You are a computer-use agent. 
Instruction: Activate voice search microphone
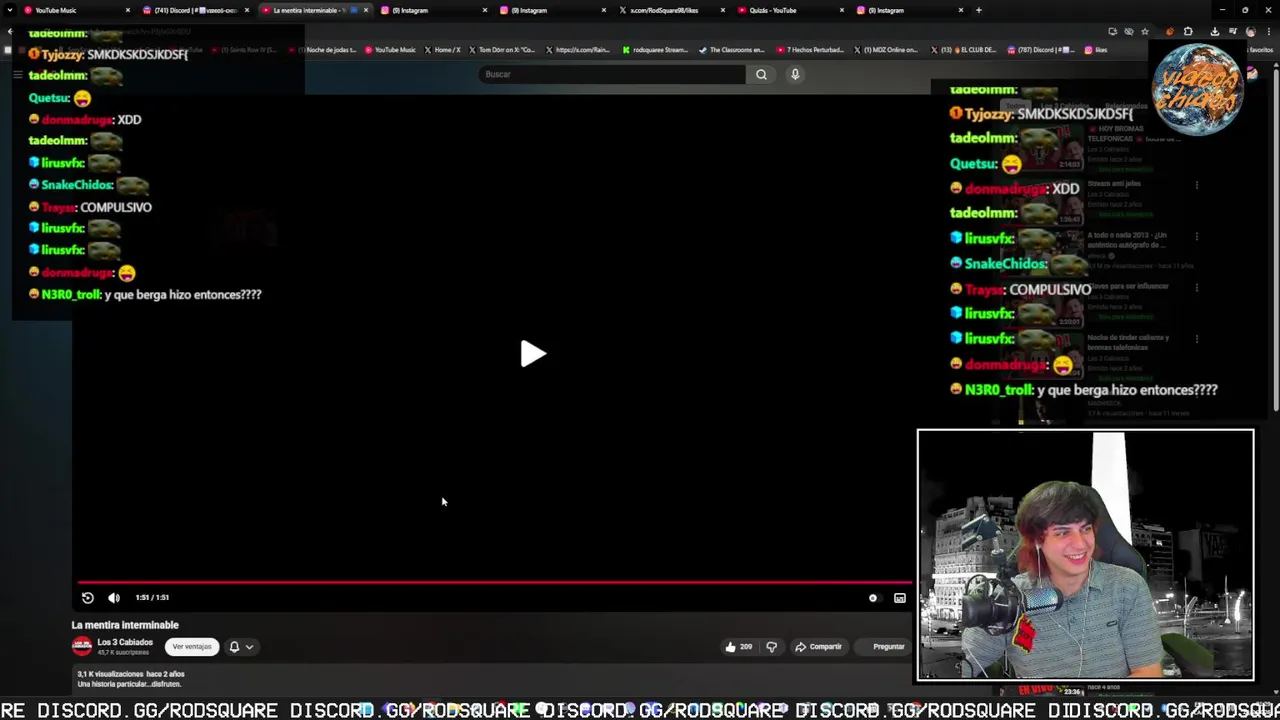795,74
